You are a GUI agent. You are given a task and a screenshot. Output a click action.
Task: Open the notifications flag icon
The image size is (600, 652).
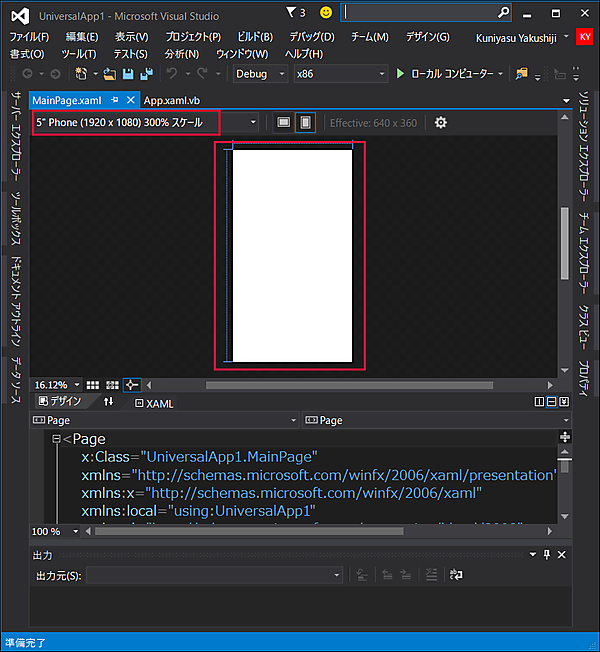tap(292, 13)
